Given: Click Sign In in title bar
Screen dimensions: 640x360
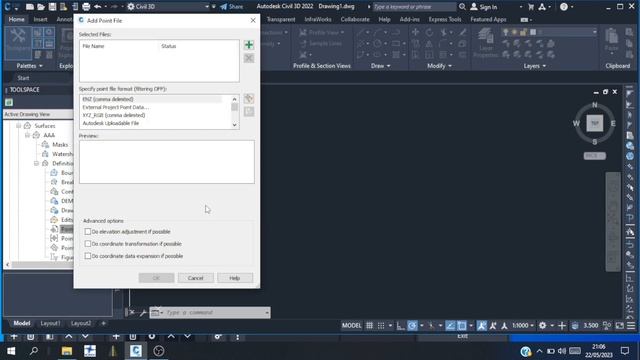Looking at the screenshot, I should point(484,7).
